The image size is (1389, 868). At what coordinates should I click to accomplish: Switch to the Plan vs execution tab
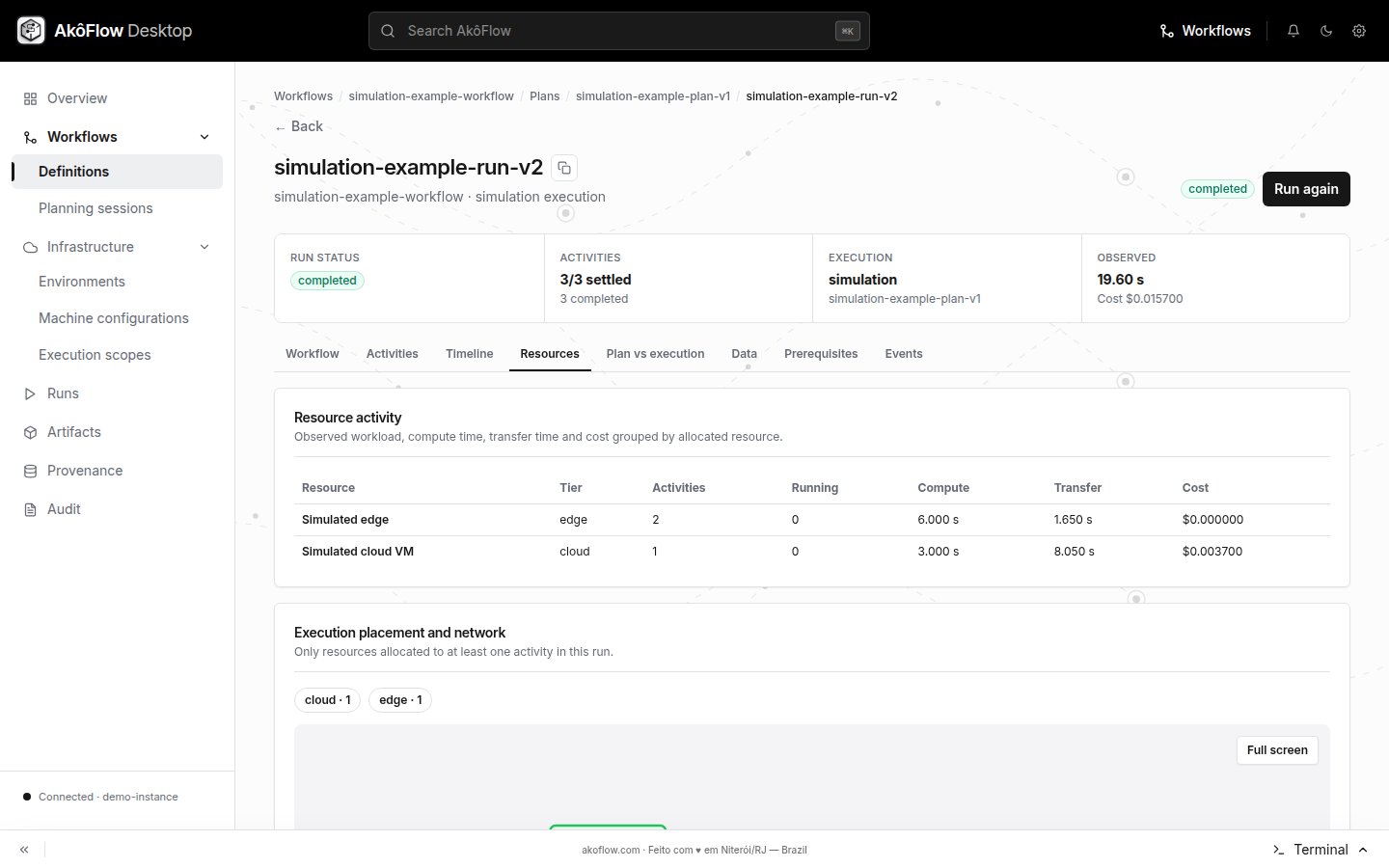tap(655, 354)
